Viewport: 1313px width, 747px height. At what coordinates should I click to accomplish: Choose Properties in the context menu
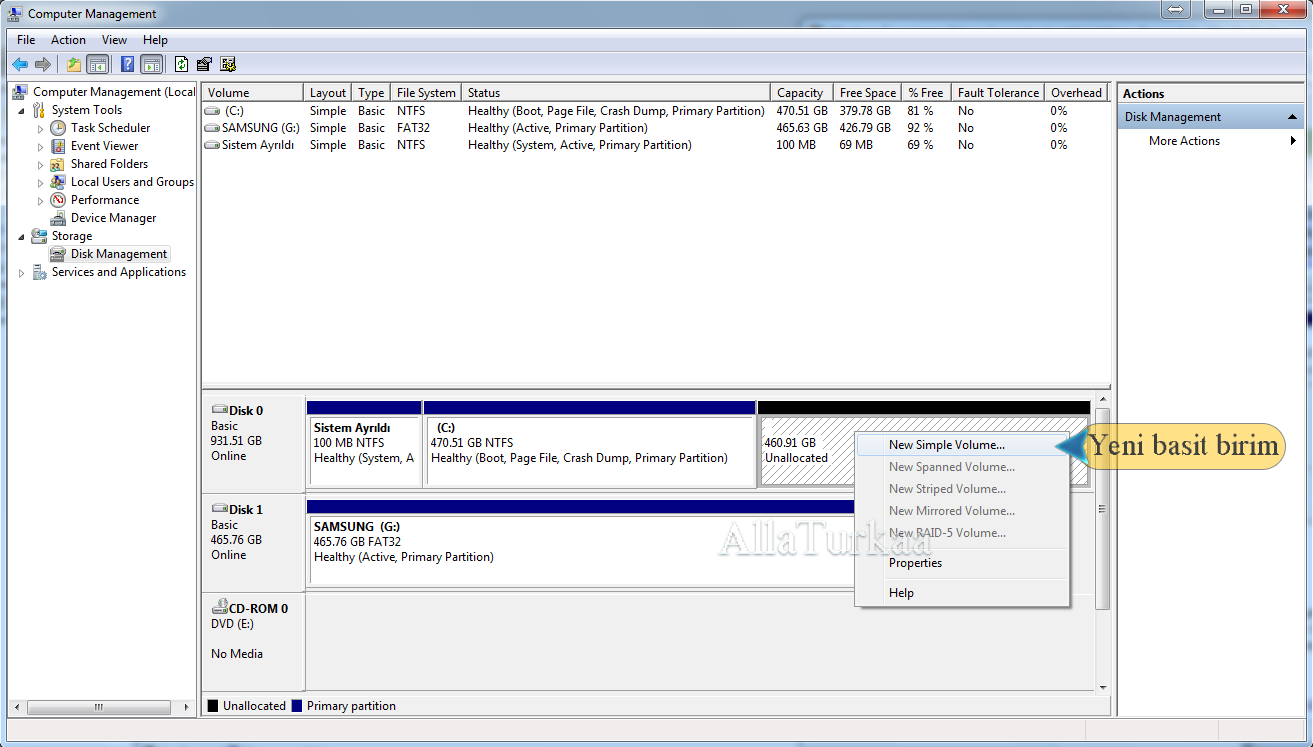[x=962, y=563]
